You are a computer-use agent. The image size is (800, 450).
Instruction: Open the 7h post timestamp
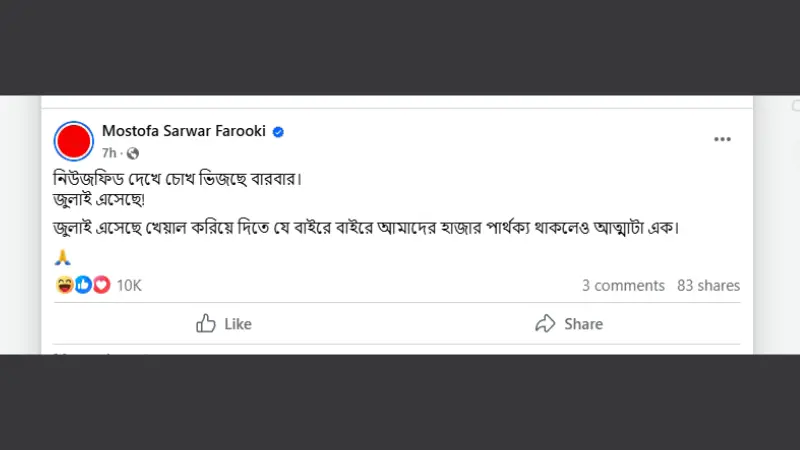click(x=109, y=153)
